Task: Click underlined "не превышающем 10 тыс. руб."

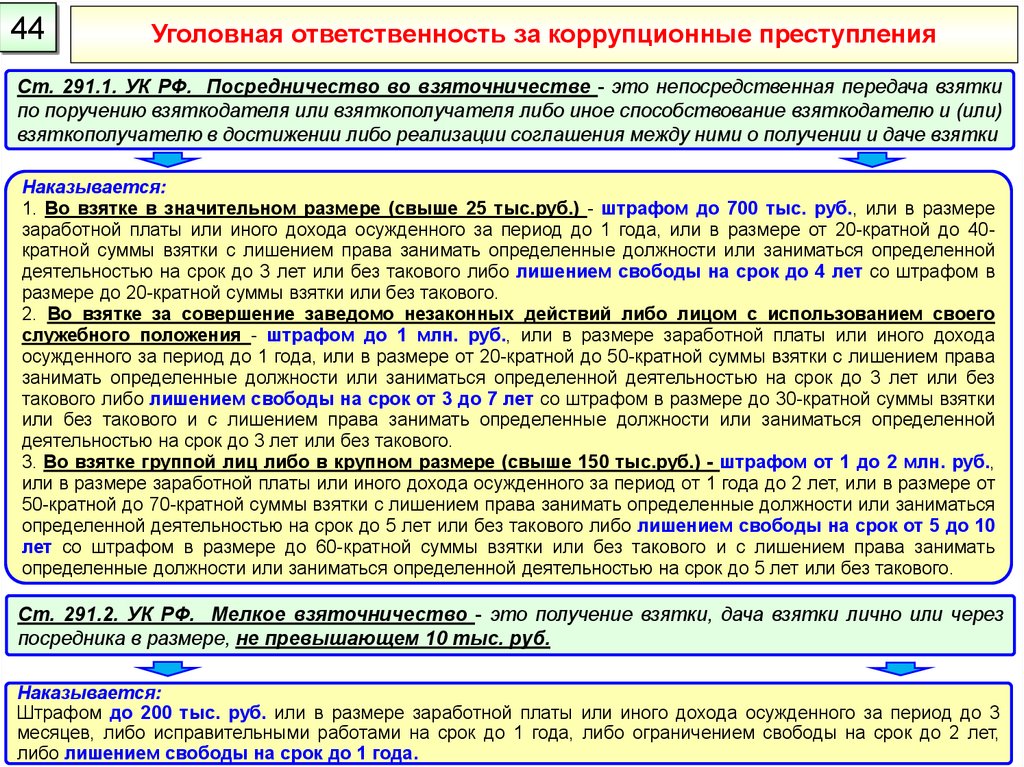Action: click(393, 638)
